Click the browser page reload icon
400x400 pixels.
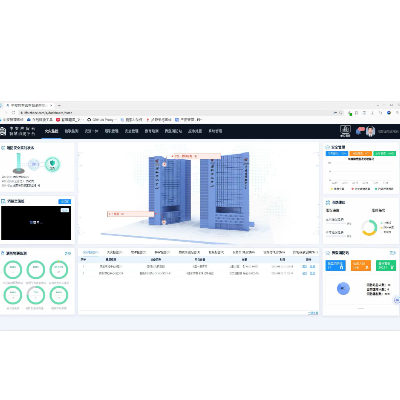pyautogui.click(x=13, y=113)
